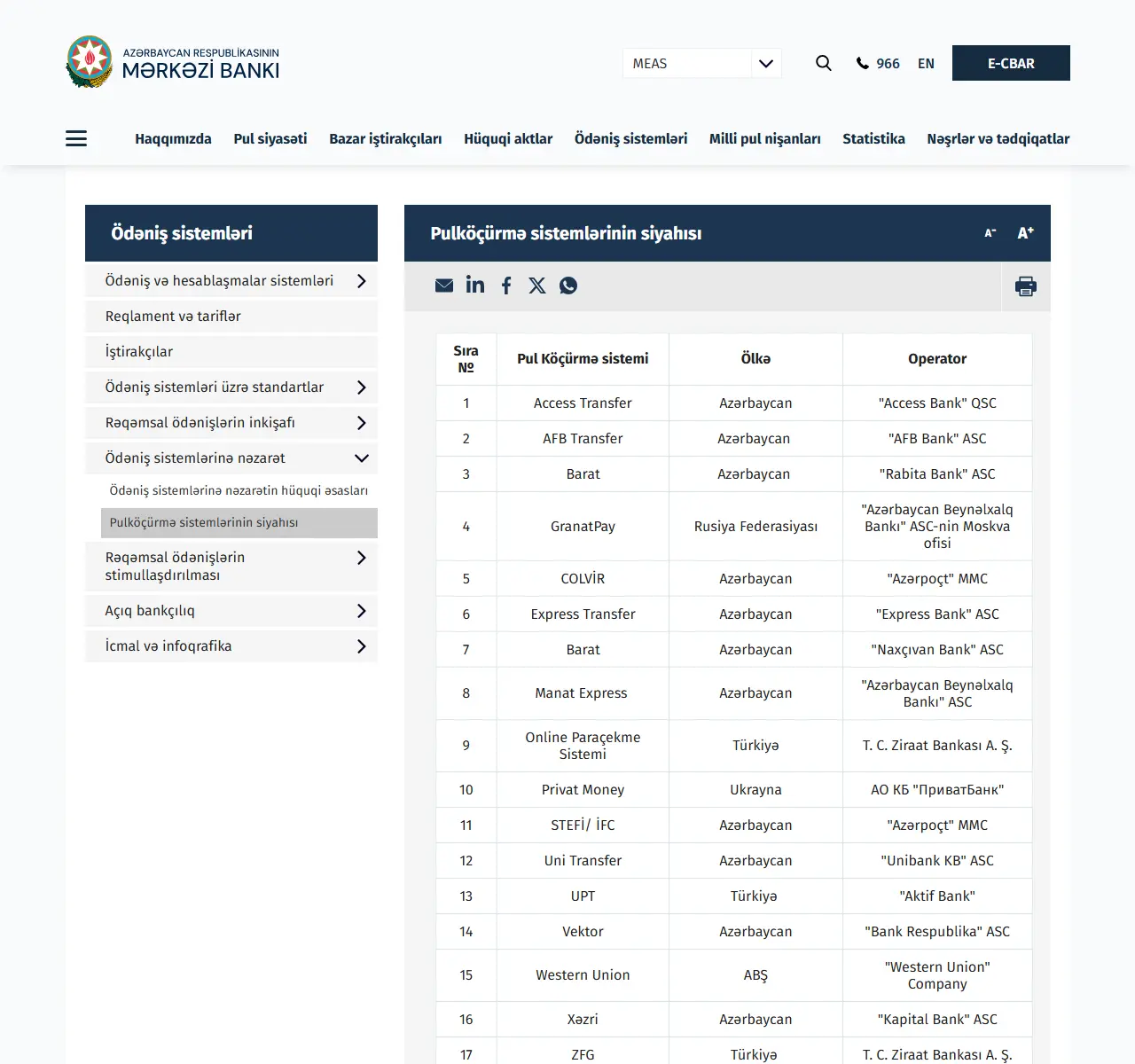
Task: Click ABŞ country cell
Action: [755, 975]
